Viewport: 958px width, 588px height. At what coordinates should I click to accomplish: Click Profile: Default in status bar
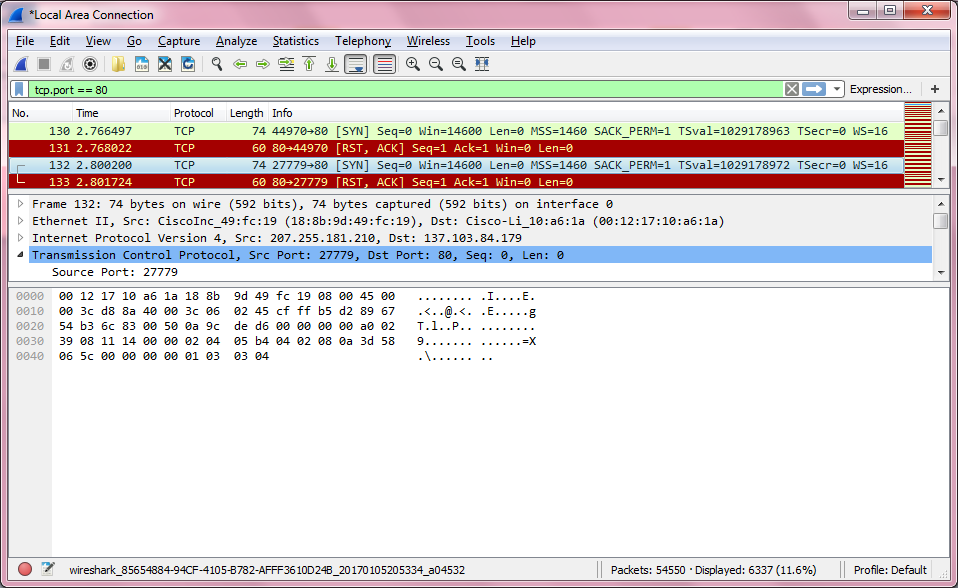pyautogui.click(x=890, y=570)
